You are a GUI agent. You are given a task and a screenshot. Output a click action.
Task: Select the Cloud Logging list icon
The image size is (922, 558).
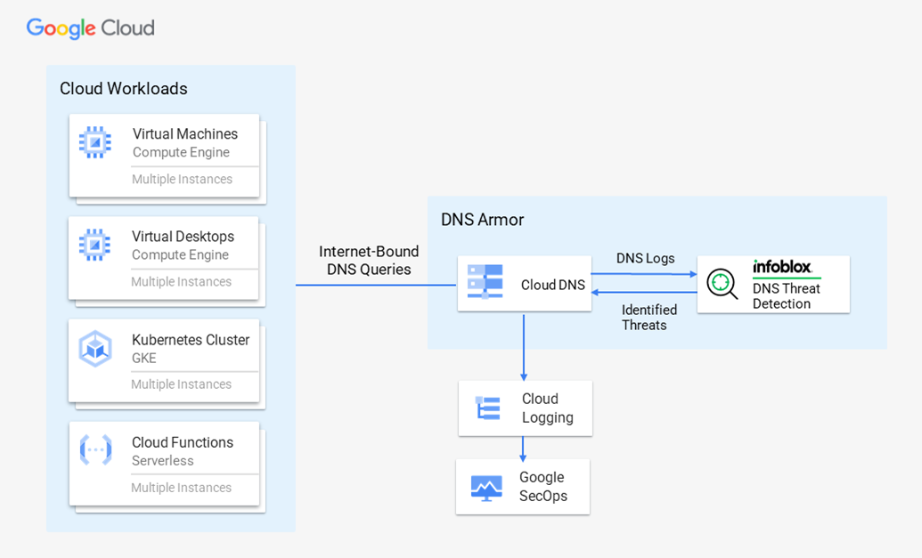(488, 408)
